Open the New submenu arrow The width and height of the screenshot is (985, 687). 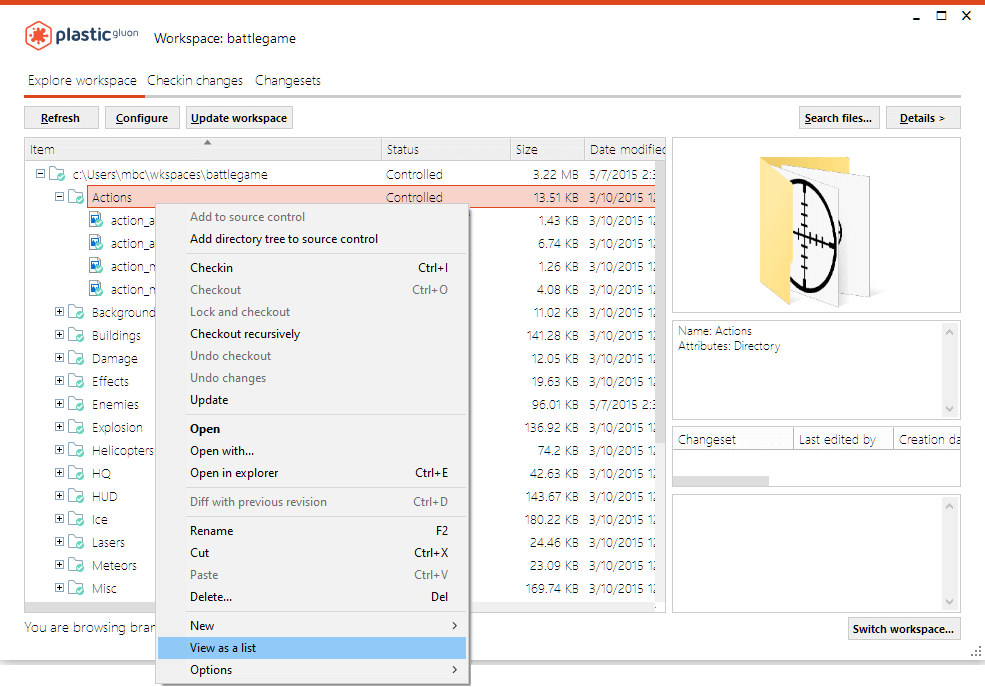(x=454, y=625)
